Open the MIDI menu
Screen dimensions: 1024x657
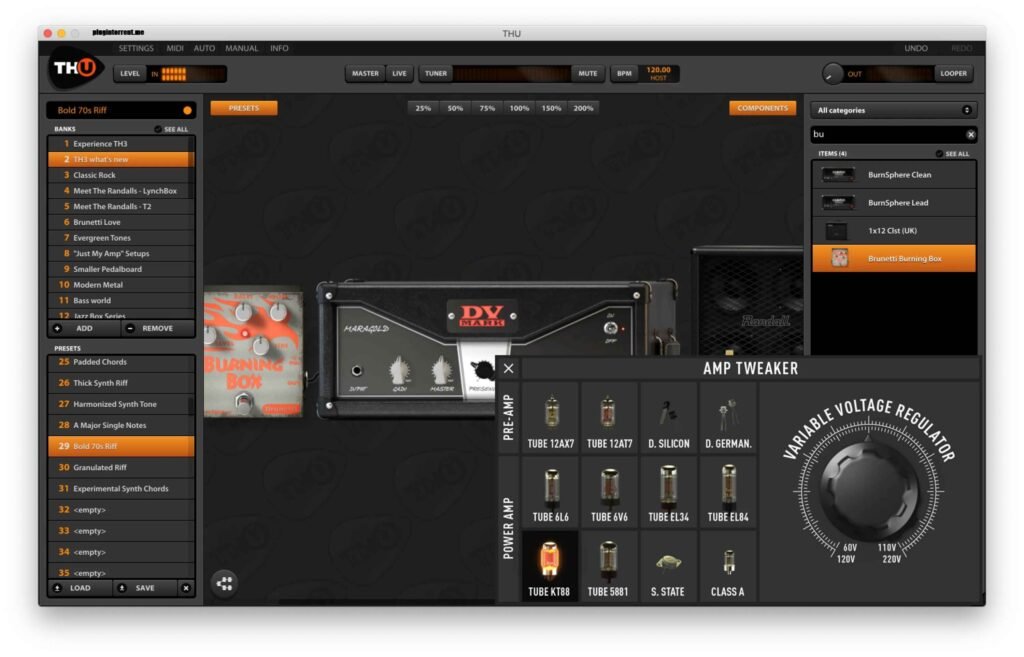(175, 48)
